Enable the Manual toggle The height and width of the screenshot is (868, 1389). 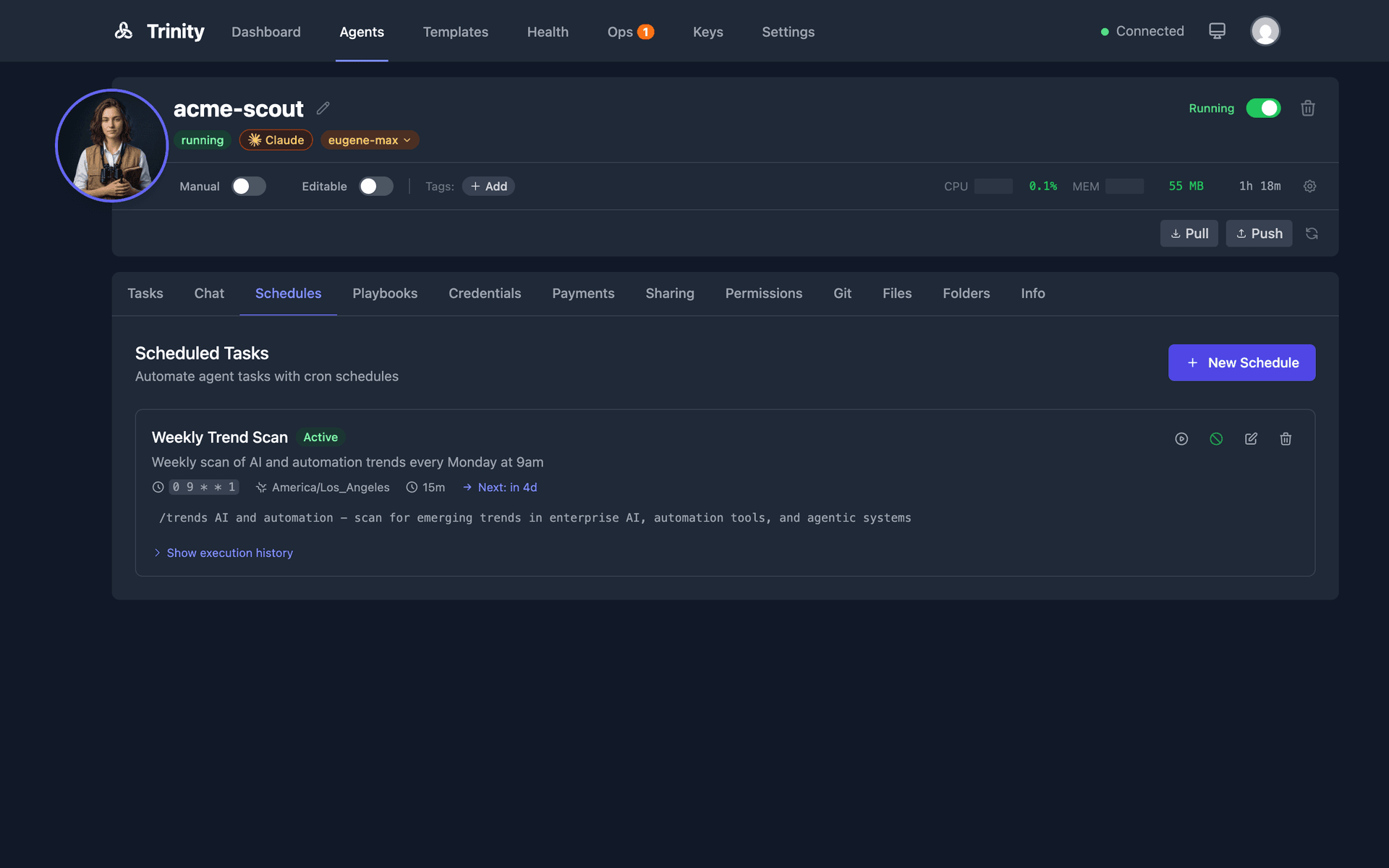tap(249, 187)
